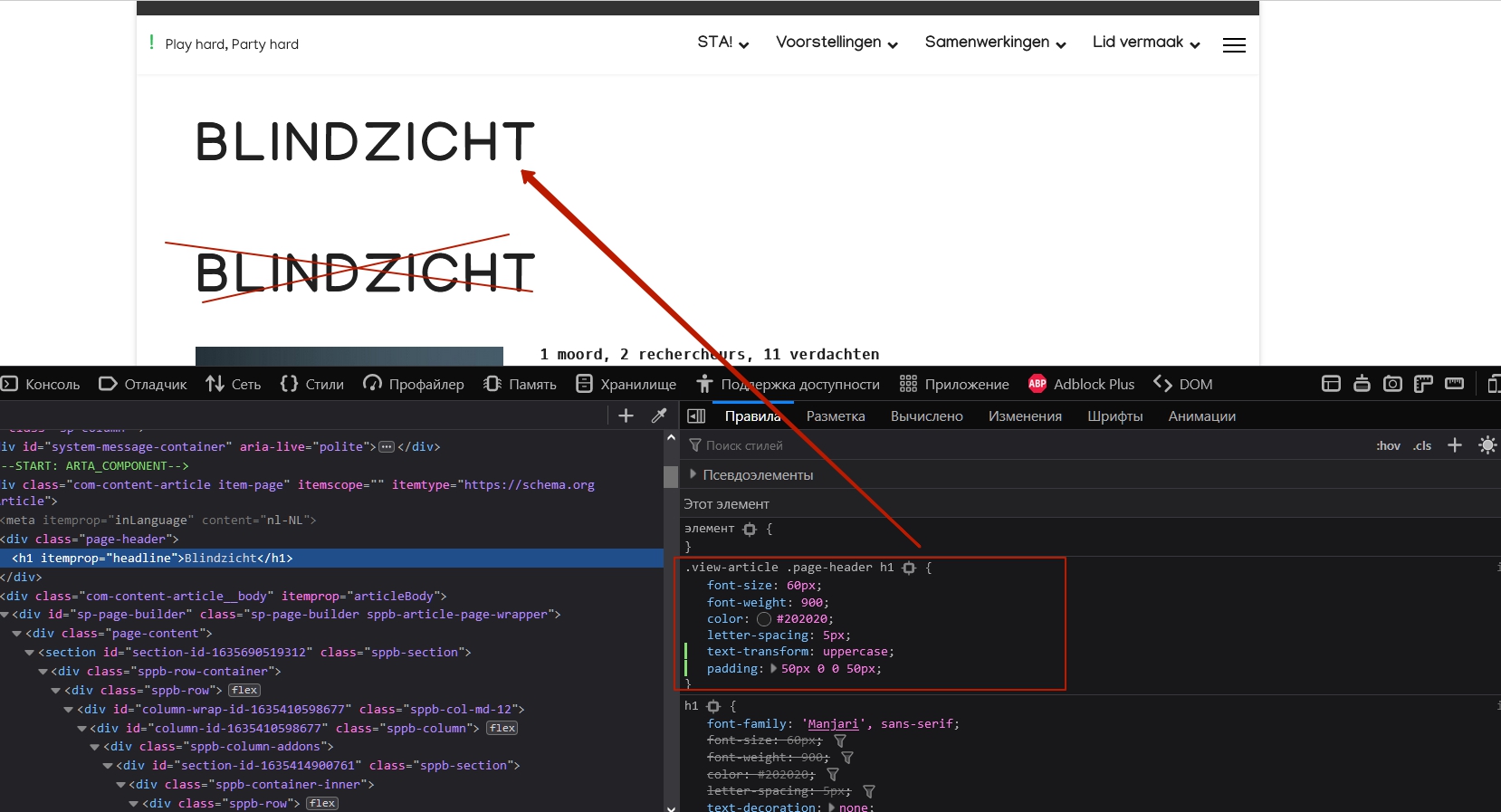Open the hamburger menu on the website
The image size is (1501, 812).
(x=1234, y=44)
